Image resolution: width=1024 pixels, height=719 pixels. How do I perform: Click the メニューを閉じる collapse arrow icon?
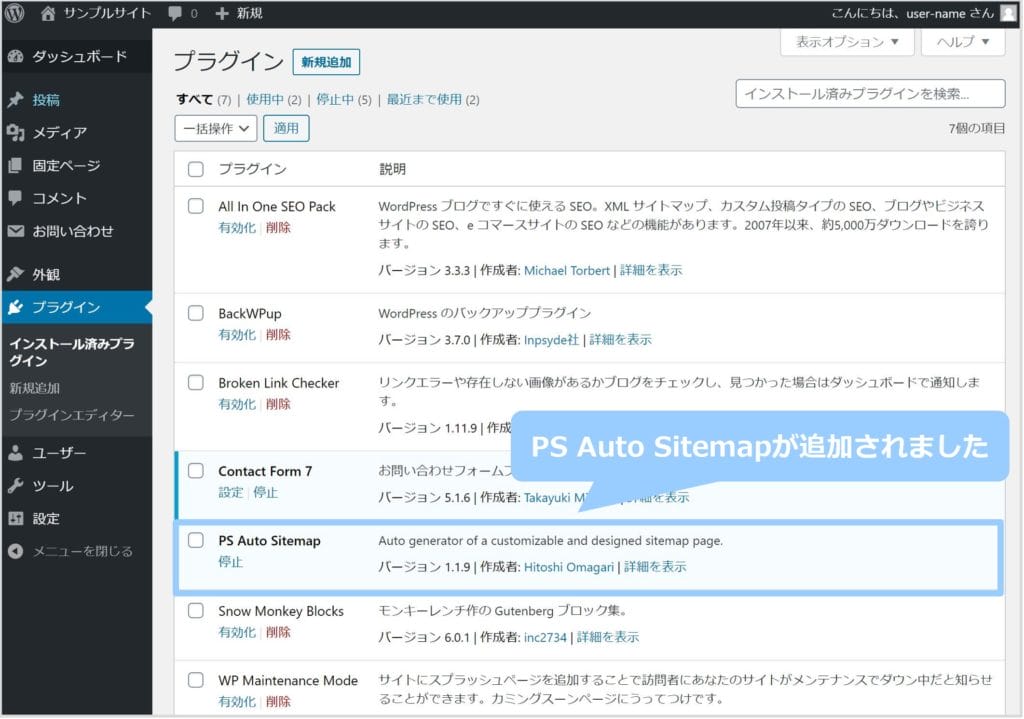16,552
